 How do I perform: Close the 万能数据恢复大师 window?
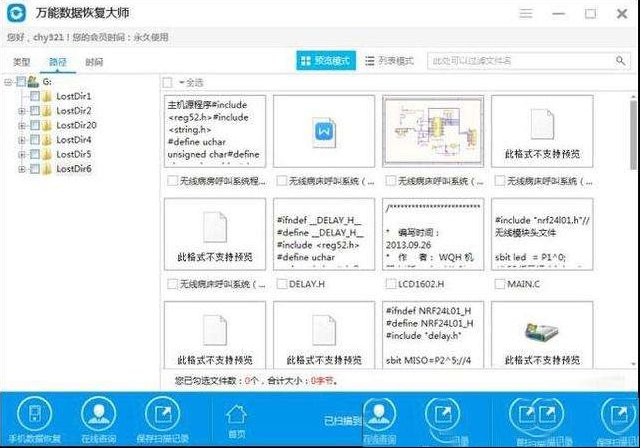[x=622, y=13]
